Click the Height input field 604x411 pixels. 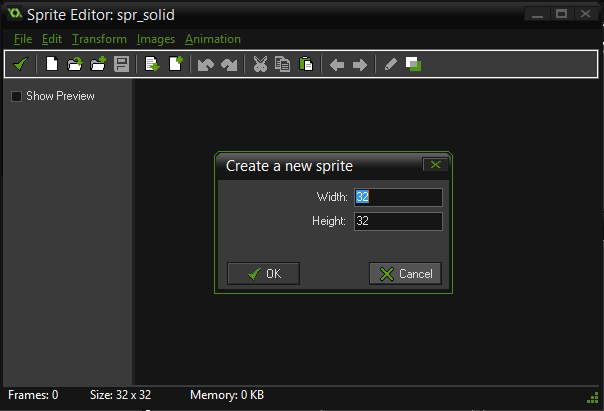tap(398, 221)
